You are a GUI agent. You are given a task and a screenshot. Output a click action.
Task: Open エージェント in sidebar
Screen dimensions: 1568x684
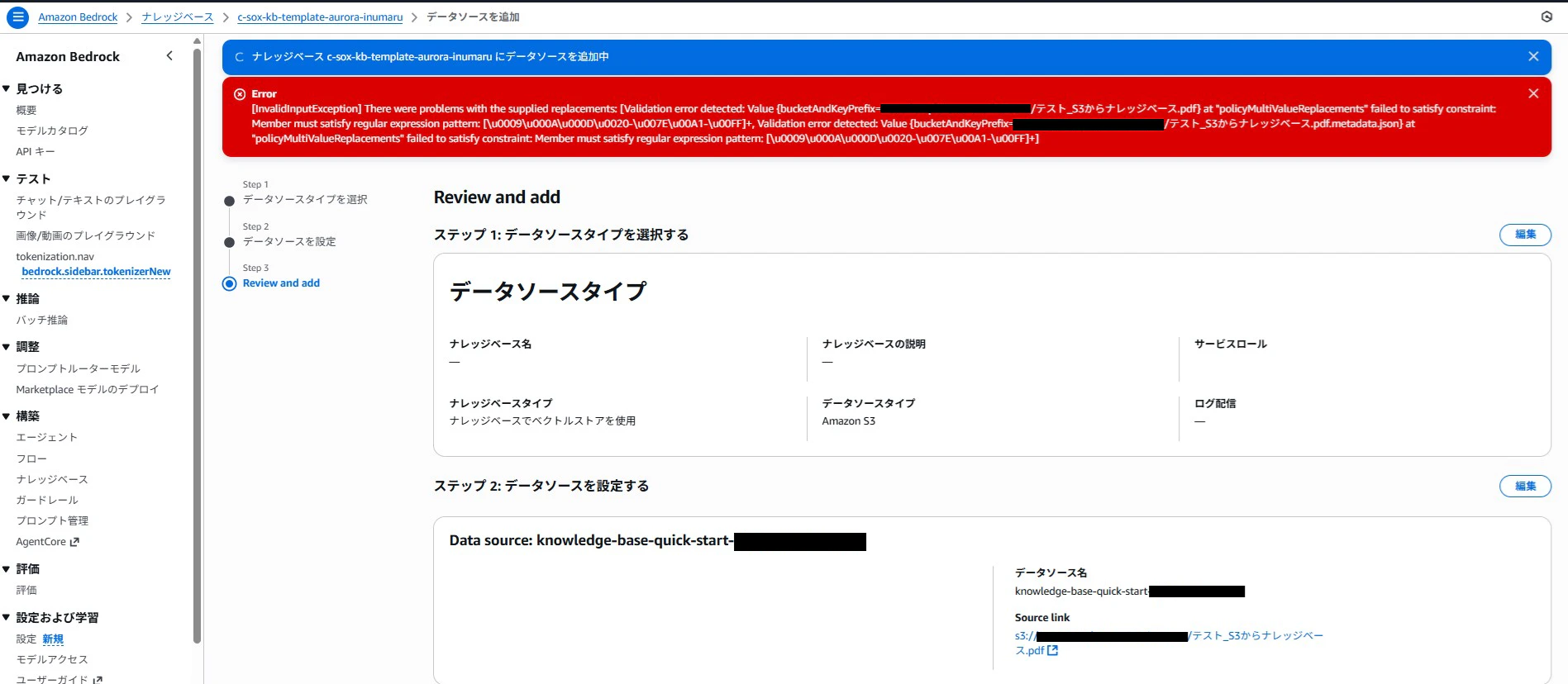pyautogui.click(x=47, y=437)
